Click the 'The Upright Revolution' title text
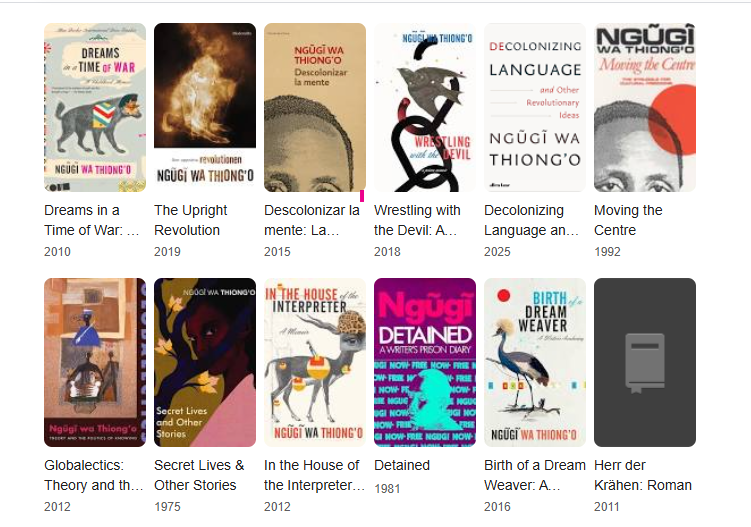 point(191,220)
